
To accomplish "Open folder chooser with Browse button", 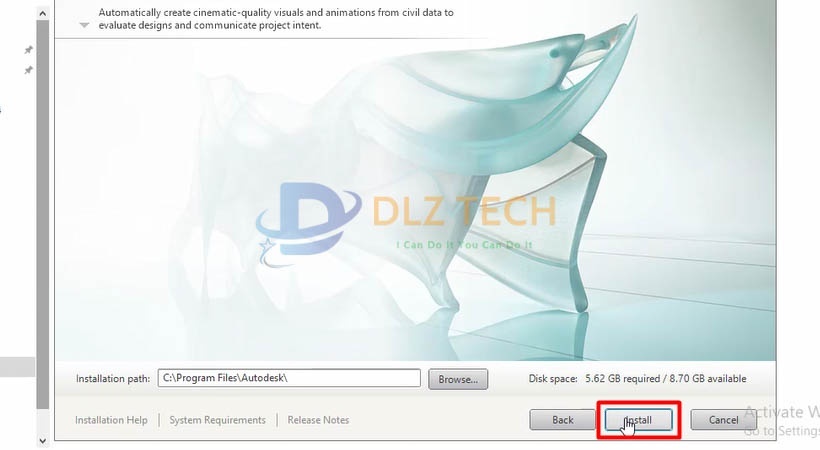I will click(458, 379).
